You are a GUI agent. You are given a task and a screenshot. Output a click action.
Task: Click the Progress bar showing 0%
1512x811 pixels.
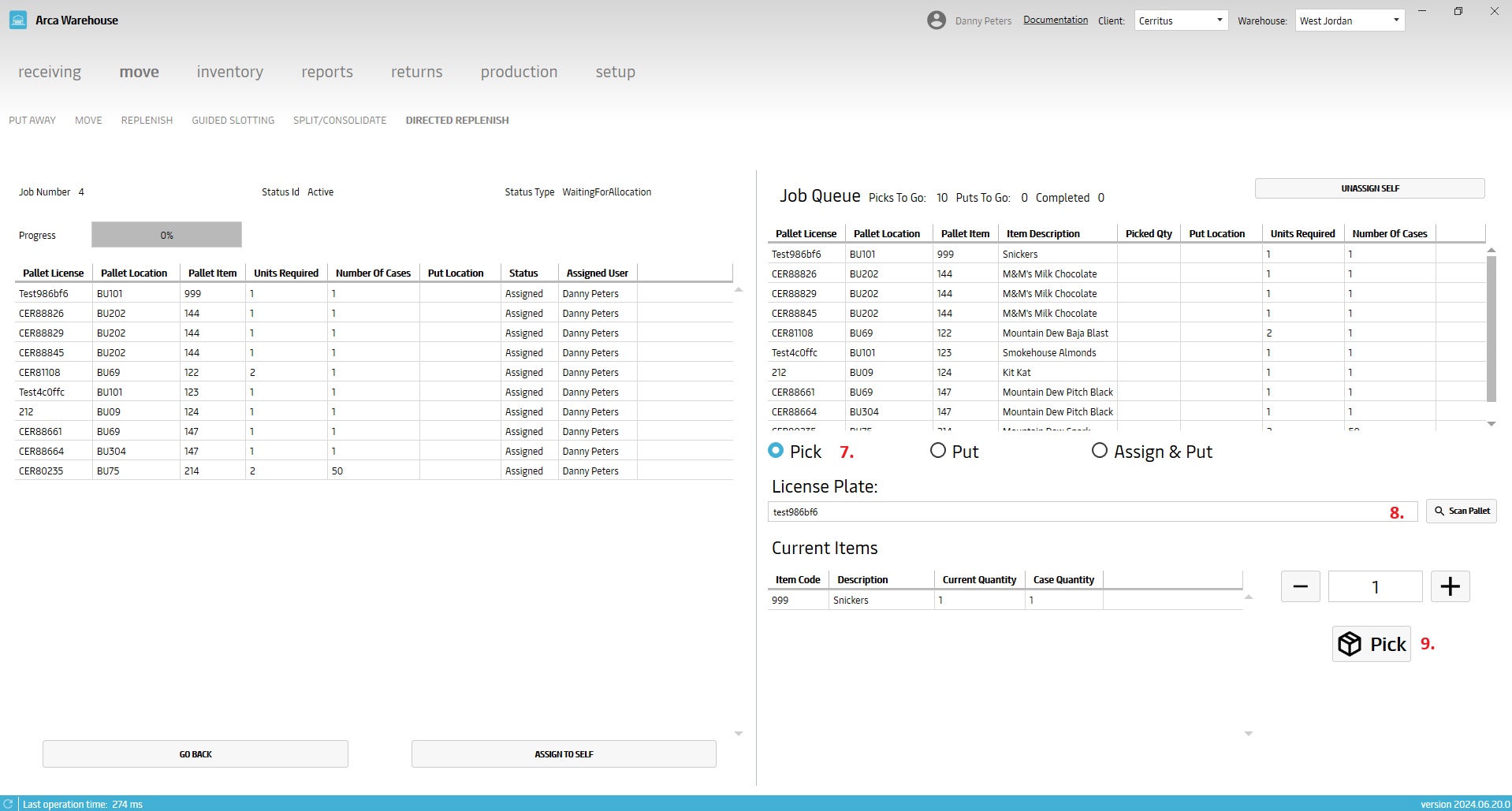tap(166, 235)
